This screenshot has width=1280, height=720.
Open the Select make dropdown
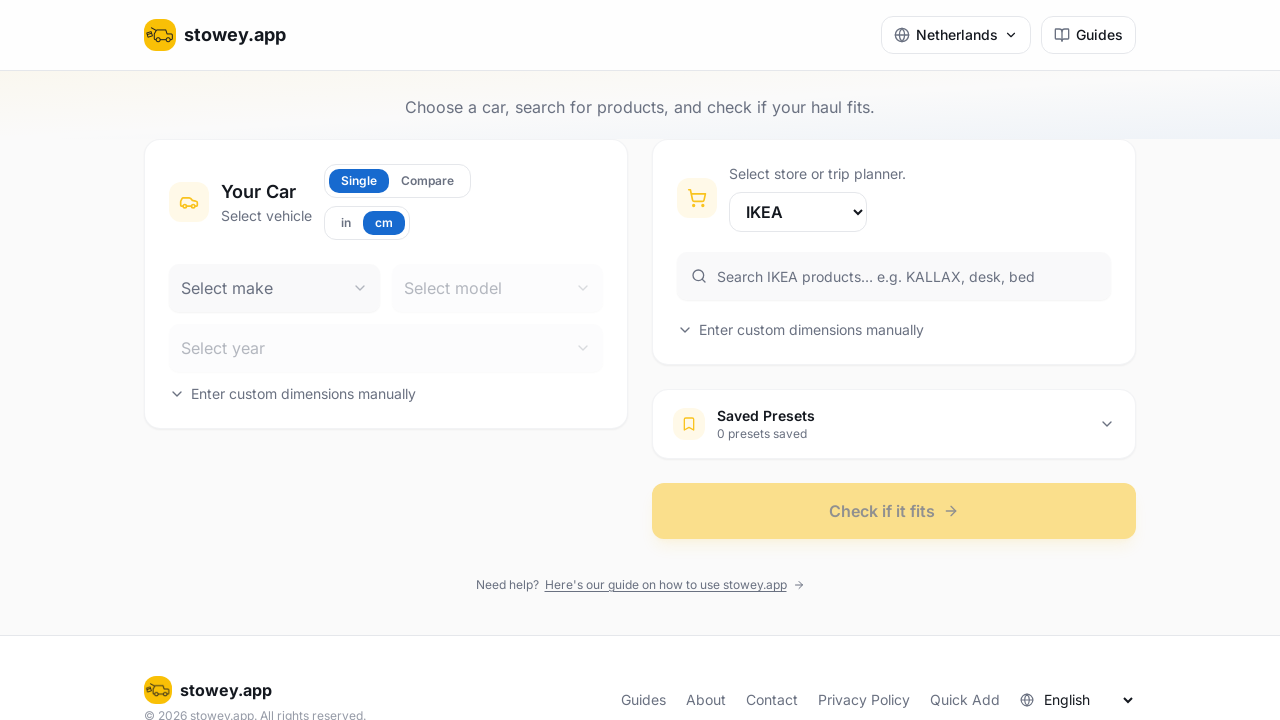274,288
